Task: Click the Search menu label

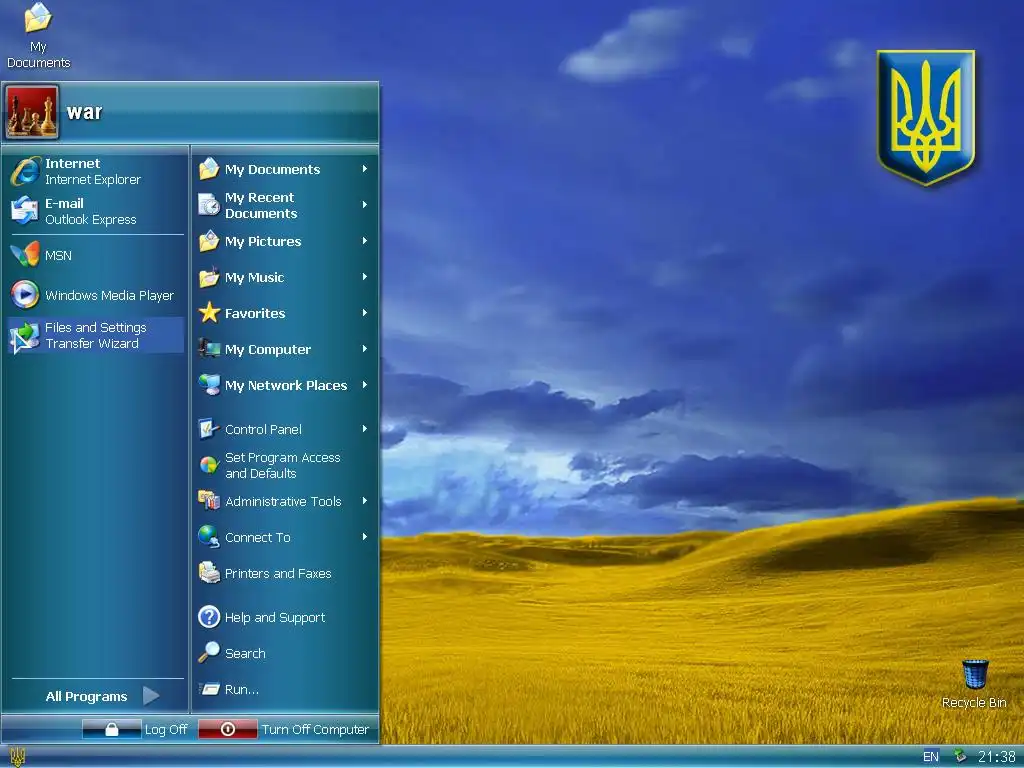Action: (x=245, y=653)
